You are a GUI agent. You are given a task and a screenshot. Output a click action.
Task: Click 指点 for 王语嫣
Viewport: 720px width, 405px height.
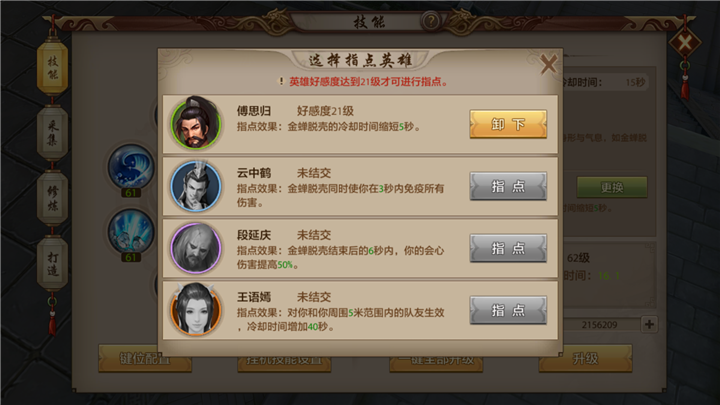508,310
